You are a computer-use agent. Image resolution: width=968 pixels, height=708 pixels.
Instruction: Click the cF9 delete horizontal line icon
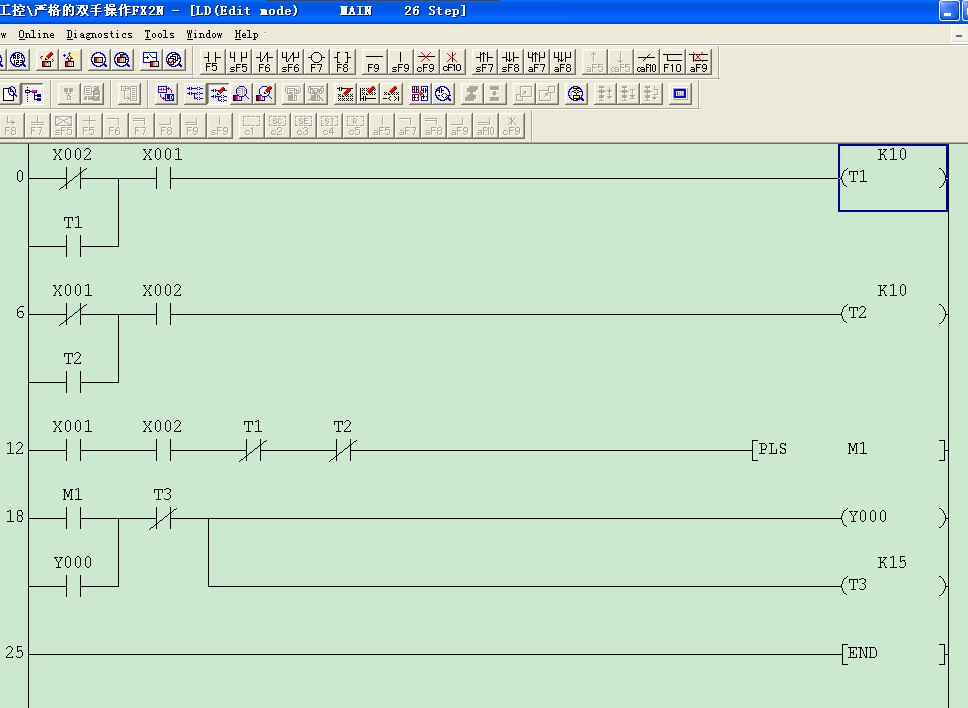tap(426, 62)
